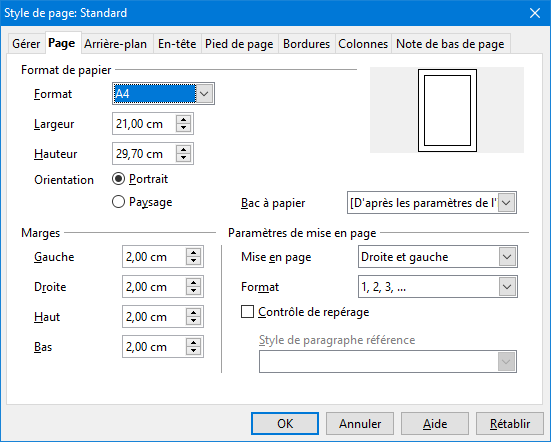Screen dimensions: 551x442
Task: Confirm with the OK button
Action: coord(285,423)
